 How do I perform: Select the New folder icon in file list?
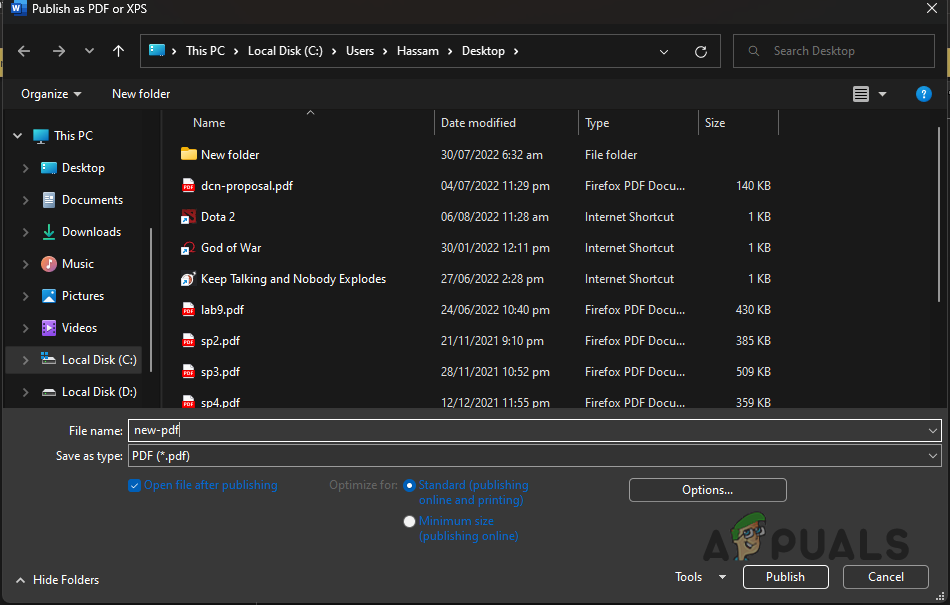point(188,155)
